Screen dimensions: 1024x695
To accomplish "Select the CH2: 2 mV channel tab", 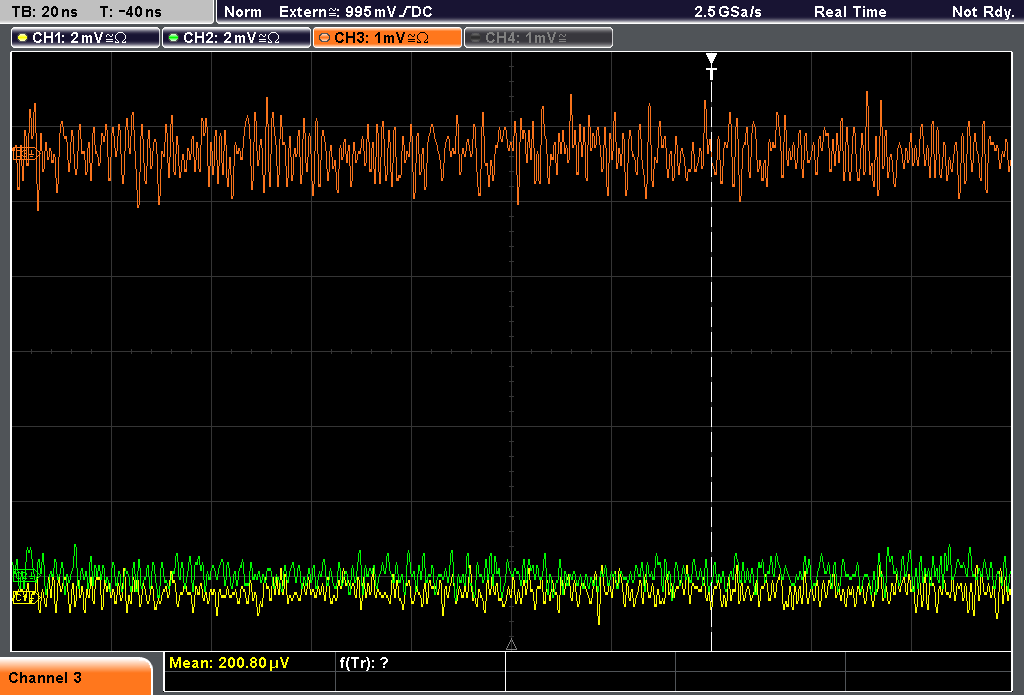I will click(236, 38).
